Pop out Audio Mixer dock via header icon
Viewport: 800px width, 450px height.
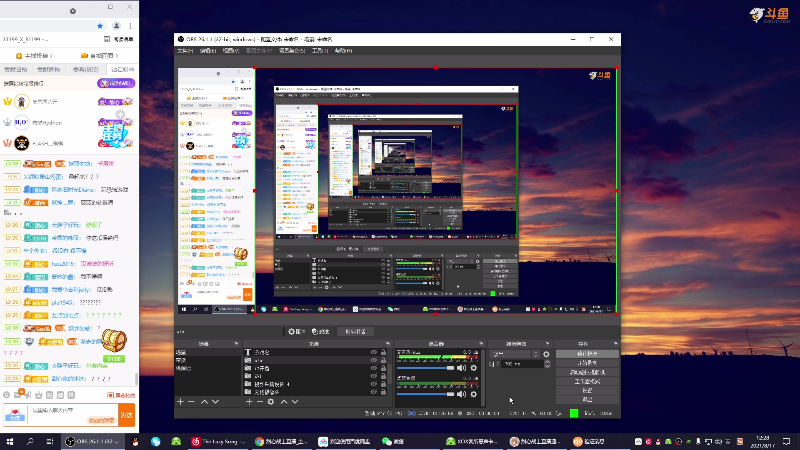tap(481, 344)
